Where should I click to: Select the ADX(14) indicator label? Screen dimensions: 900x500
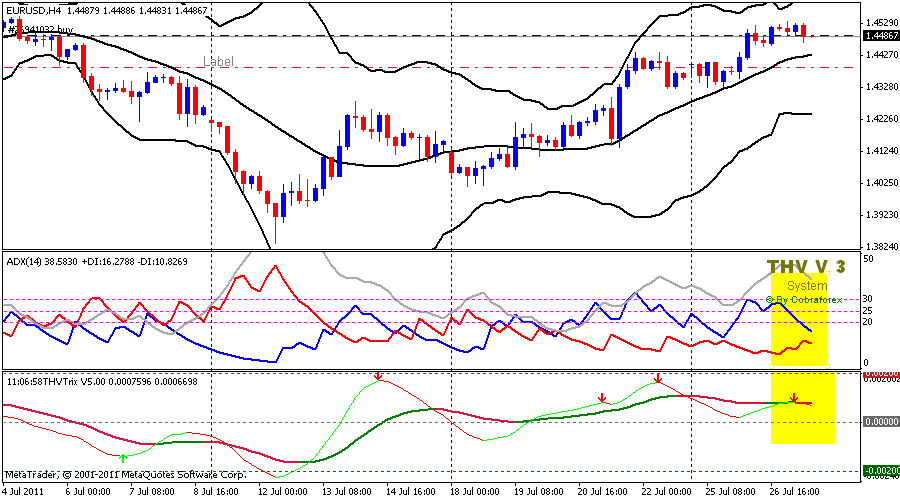27,260
